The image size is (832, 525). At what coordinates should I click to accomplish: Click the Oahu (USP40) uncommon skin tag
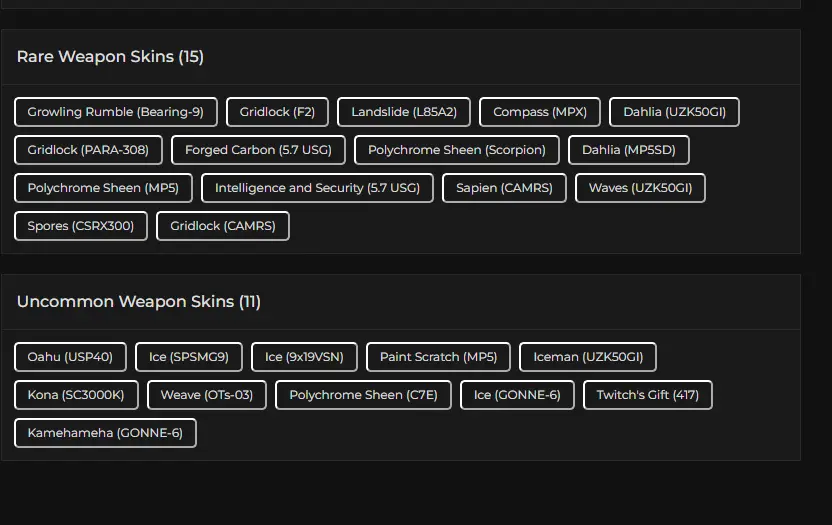tap(70, 357)
